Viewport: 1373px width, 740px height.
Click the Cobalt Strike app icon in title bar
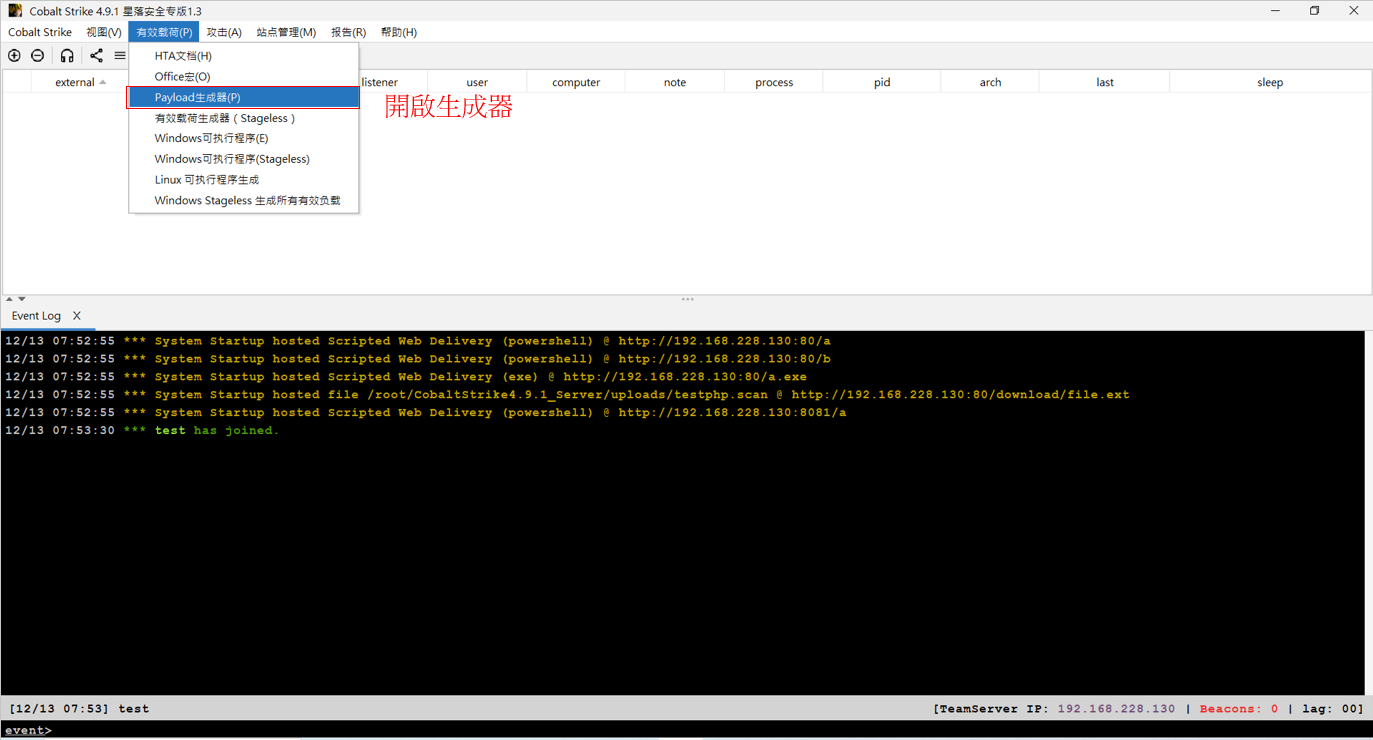[x=15, y=11]
